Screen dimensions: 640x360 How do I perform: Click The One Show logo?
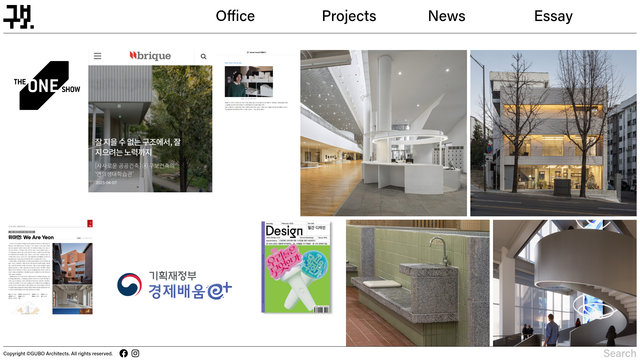click(x=47, y=85)
